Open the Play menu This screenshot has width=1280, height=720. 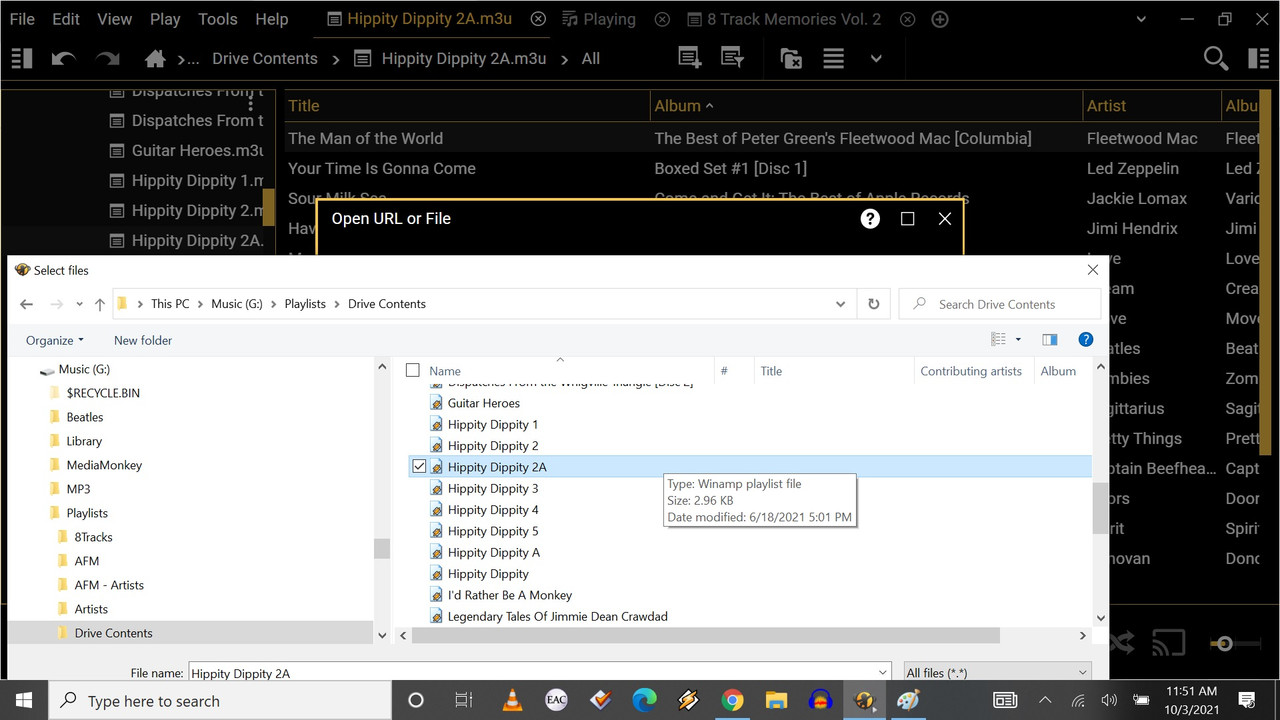(165, 19)
